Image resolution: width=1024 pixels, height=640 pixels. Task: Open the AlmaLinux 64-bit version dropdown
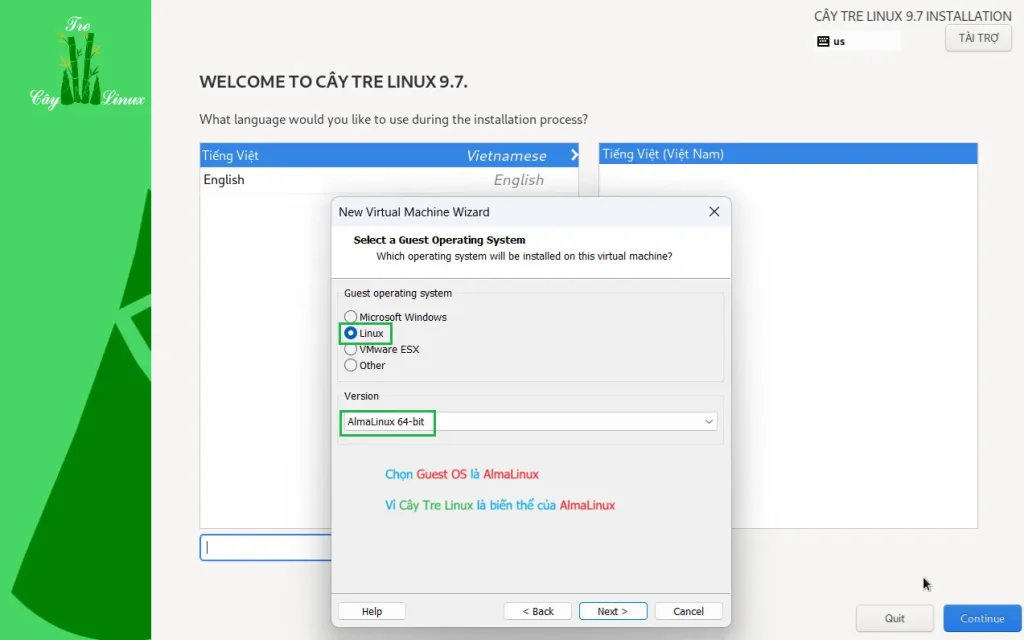[528, 422]
